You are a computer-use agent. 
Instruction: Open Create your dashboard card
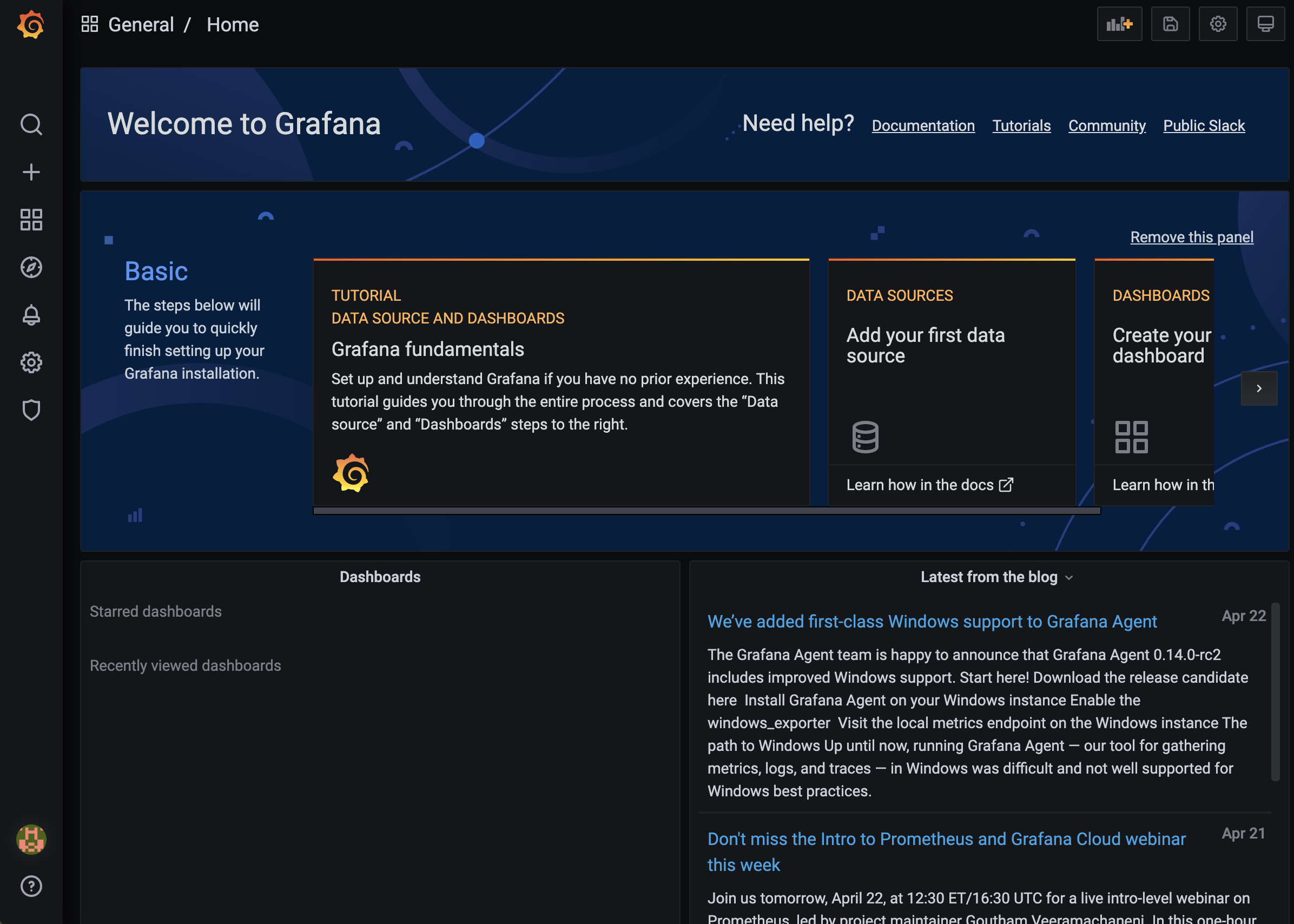click(1154, 361)
